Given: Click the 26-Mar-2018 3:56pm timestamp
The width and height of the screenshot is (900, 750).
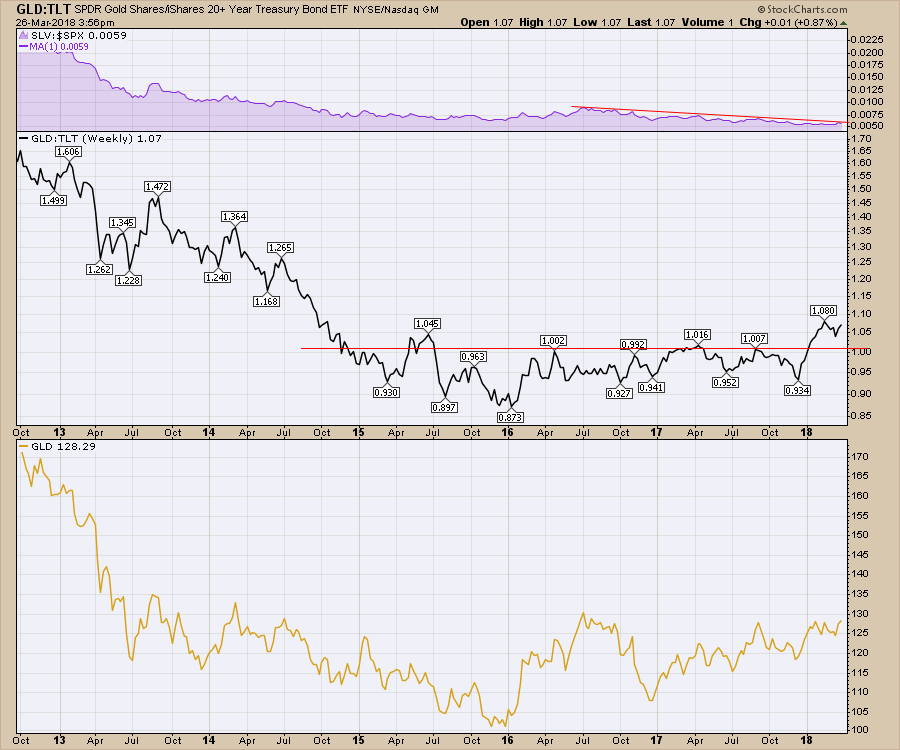Looking at the screenshot, I should coord(65,23).
